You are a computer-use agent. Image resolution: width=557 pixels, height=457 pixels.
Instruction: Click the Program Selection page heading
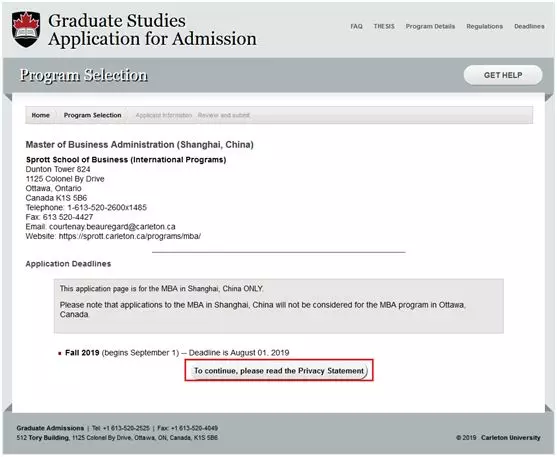pyautogui.click(x=84, y=75)
